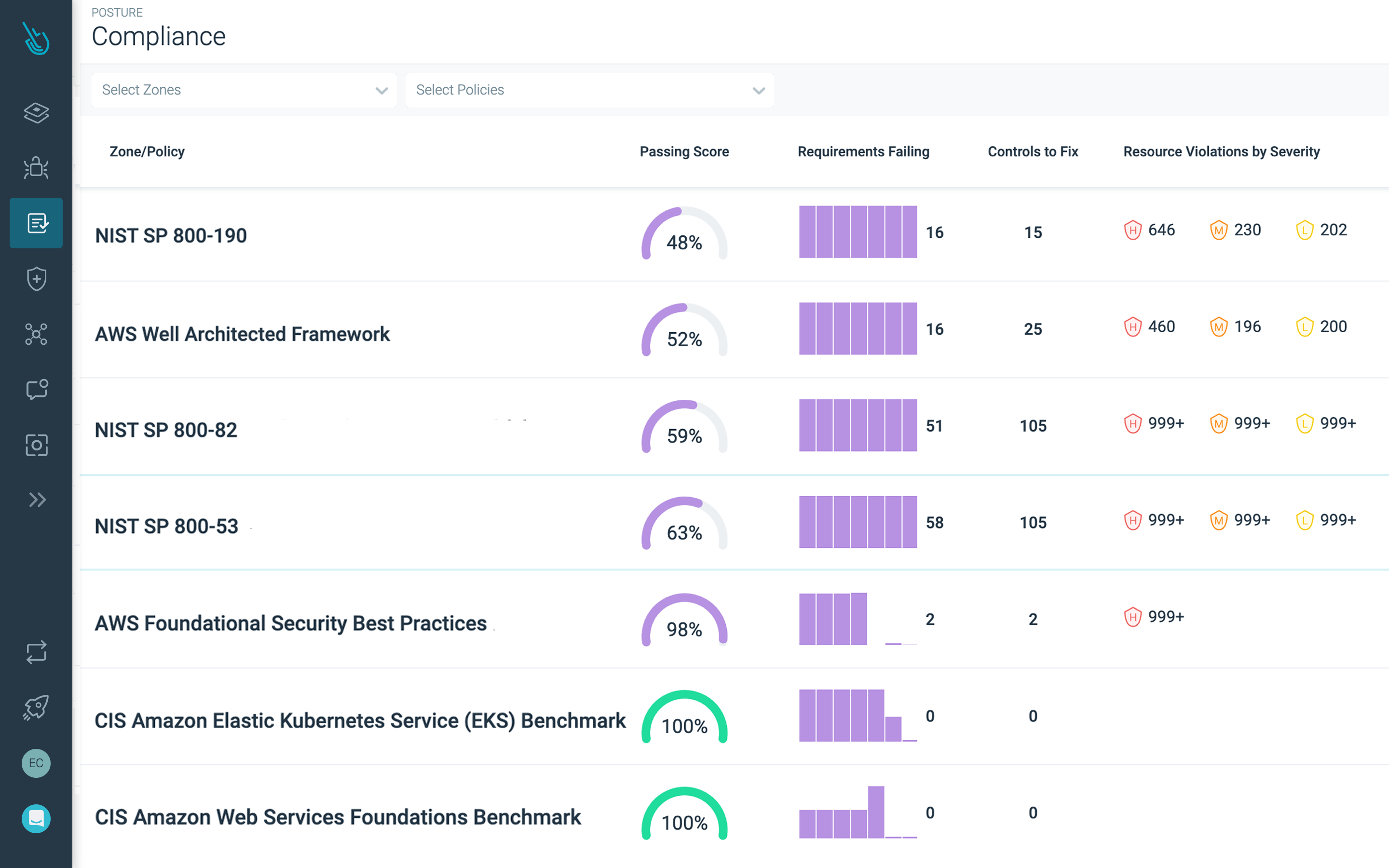Click the integrations loop arrows icon
1389x868 pixels.
click(36, 652)
